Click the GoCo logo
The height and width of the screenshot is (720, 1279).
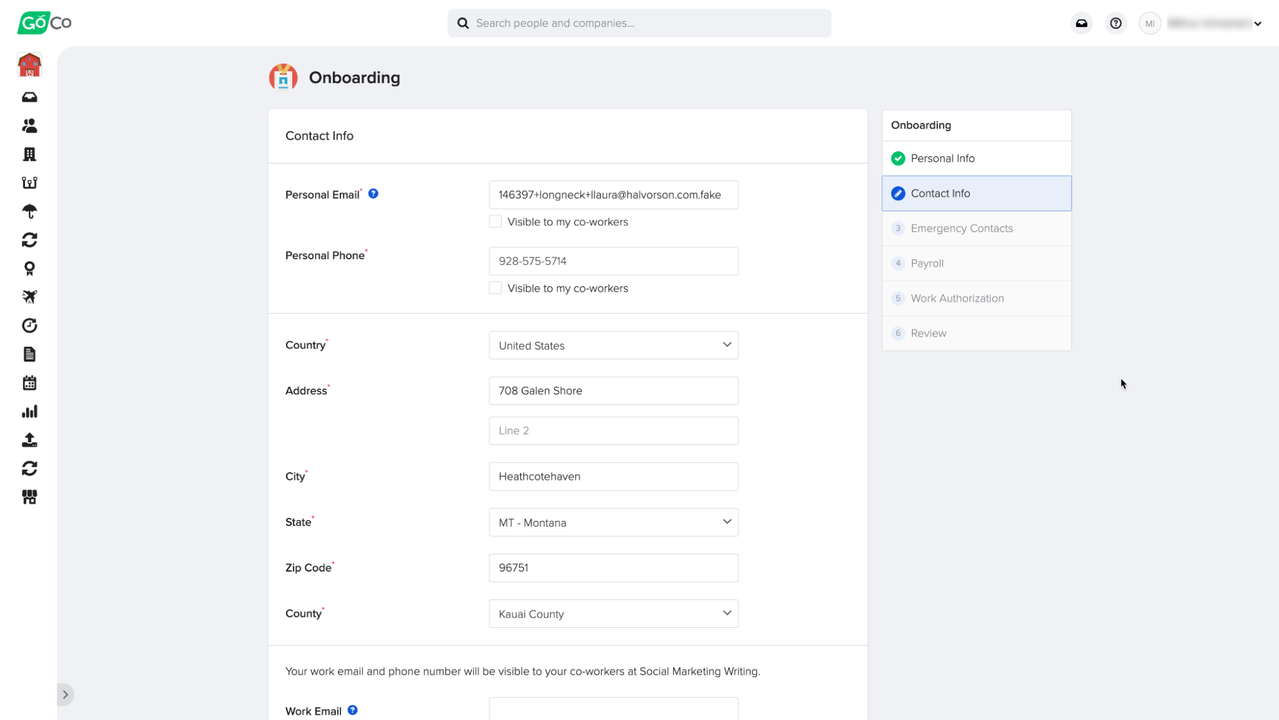tap(44, 23)
